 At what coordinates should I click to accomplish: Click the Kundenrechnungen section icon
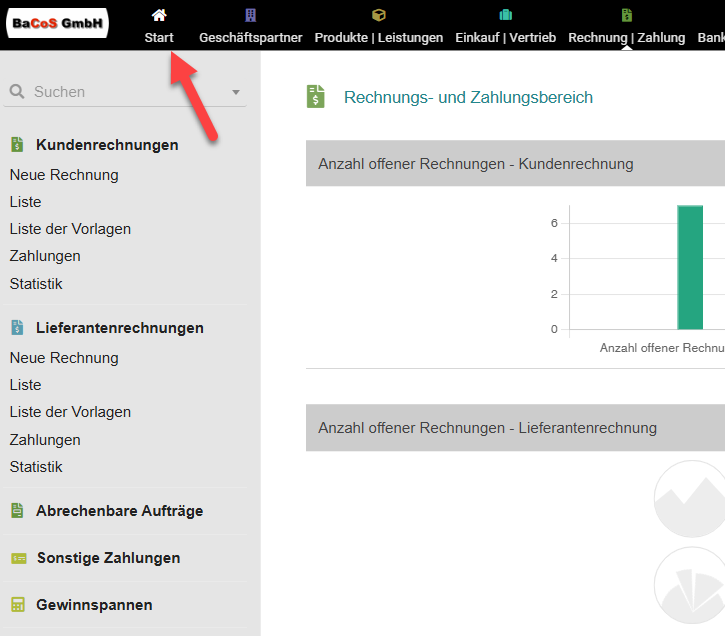(x=17, y=145)
